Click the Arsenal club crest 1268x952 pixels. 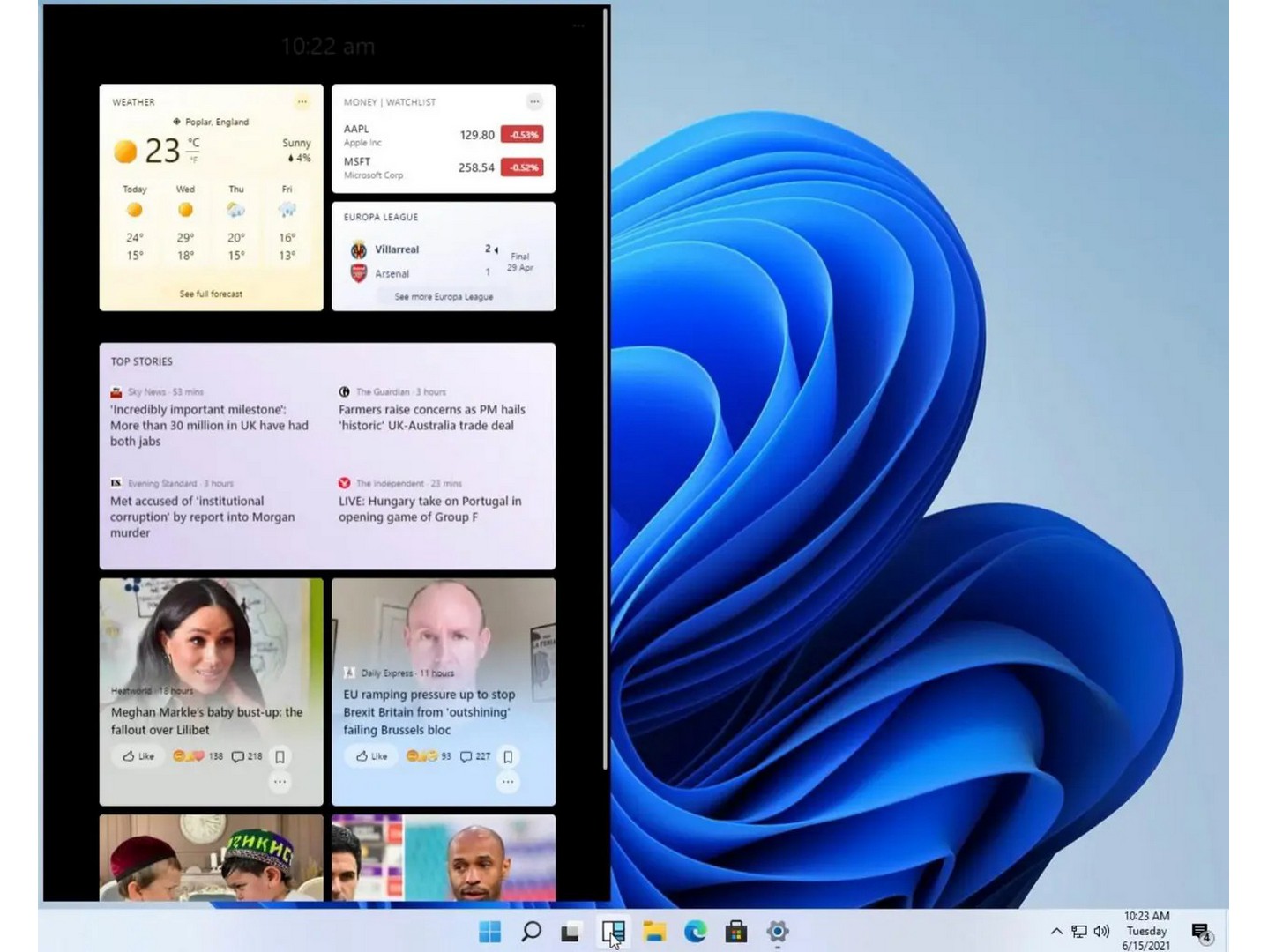pyautogui.click(x=359, y=273)
